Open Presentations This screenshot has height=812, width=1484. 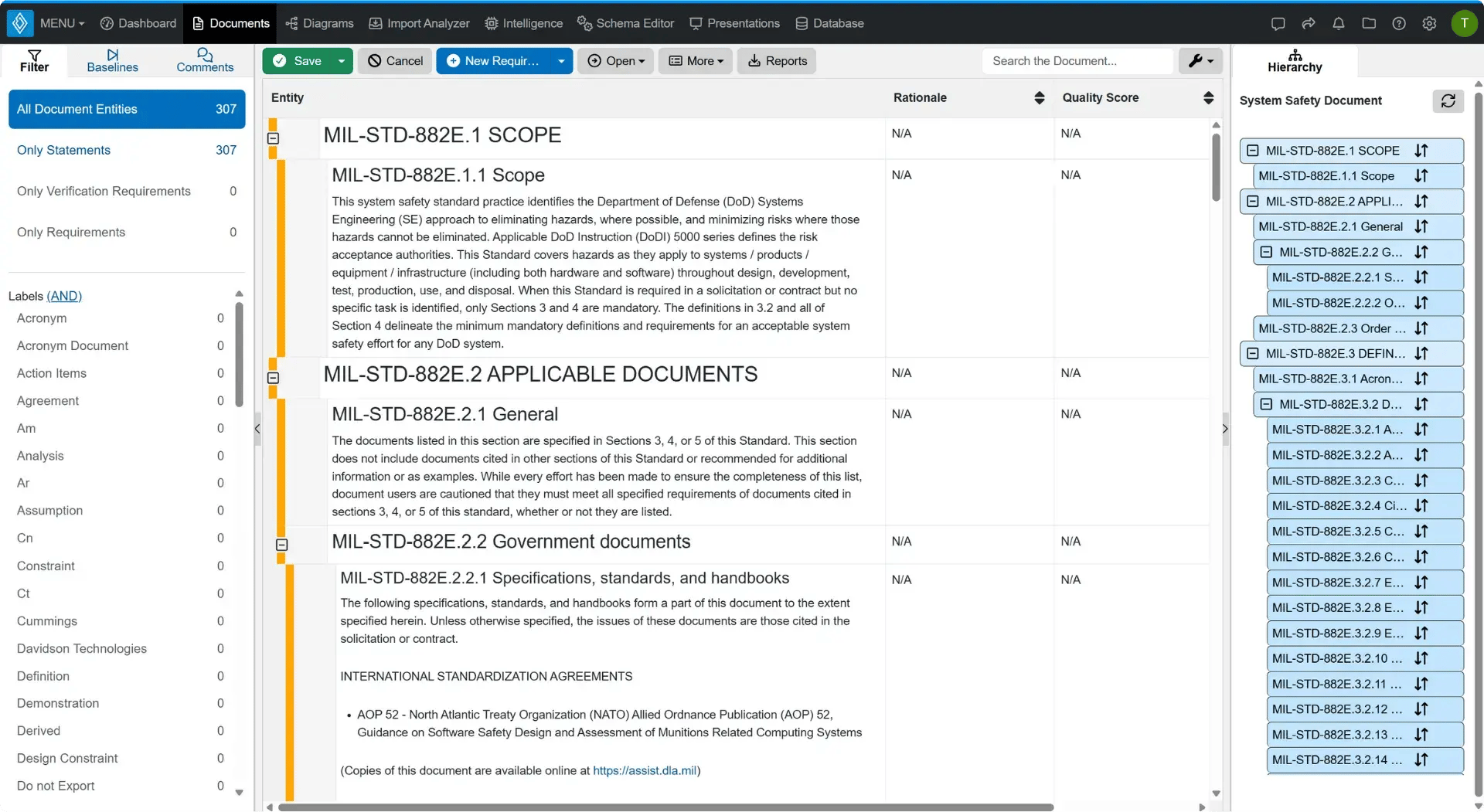[x=734, y=23]
